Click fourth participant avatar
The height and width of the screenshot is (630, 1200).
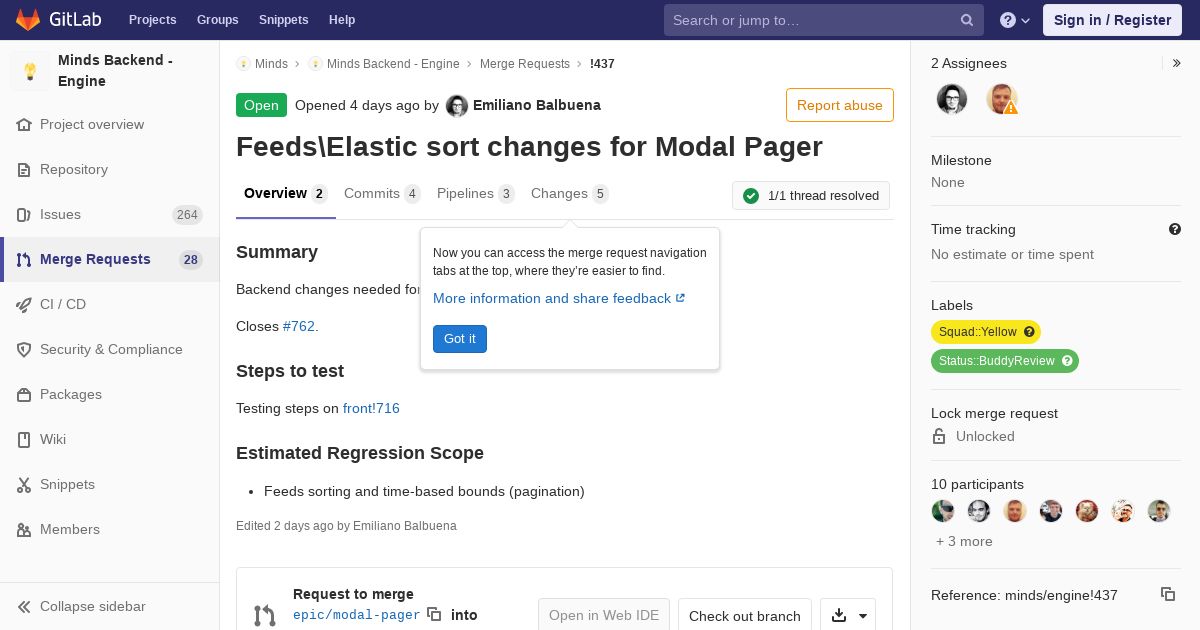(x=1051, y=511)
